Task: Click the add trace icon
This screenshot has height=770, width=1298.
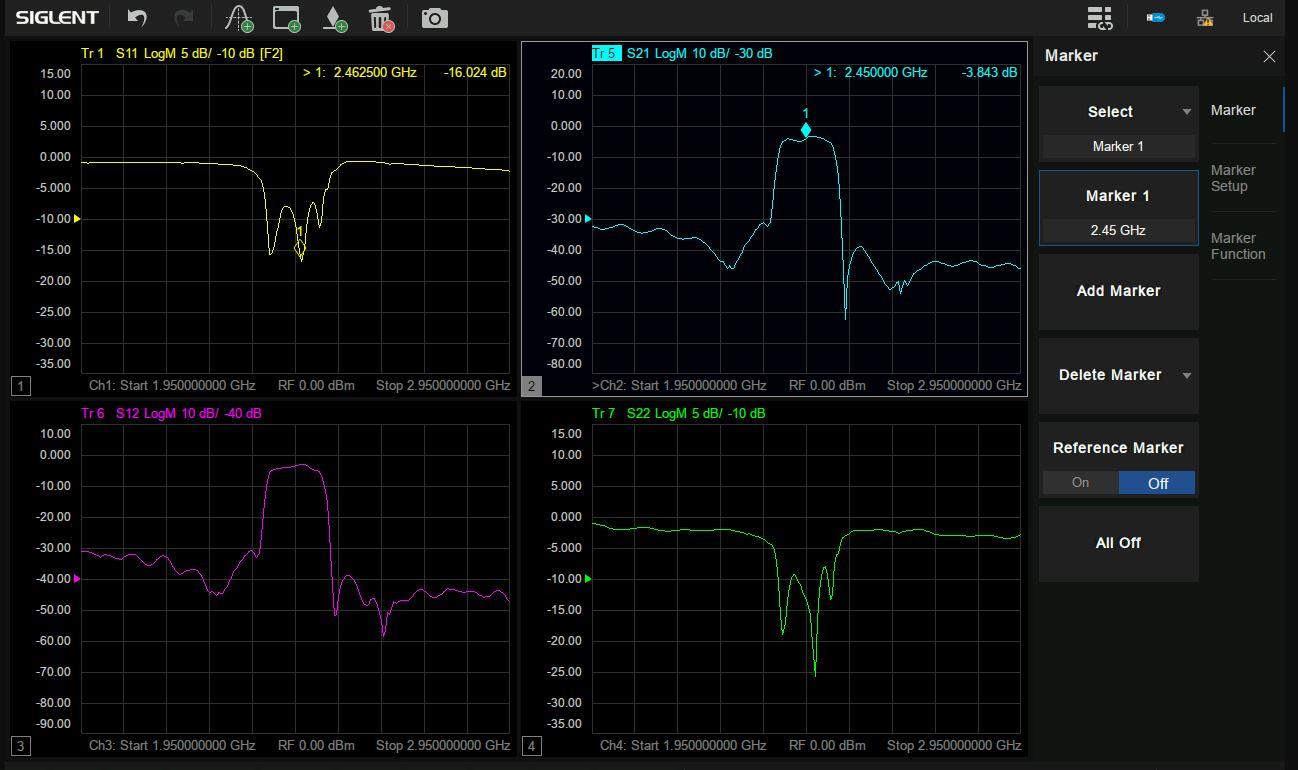Action: (x=239, y=18)
